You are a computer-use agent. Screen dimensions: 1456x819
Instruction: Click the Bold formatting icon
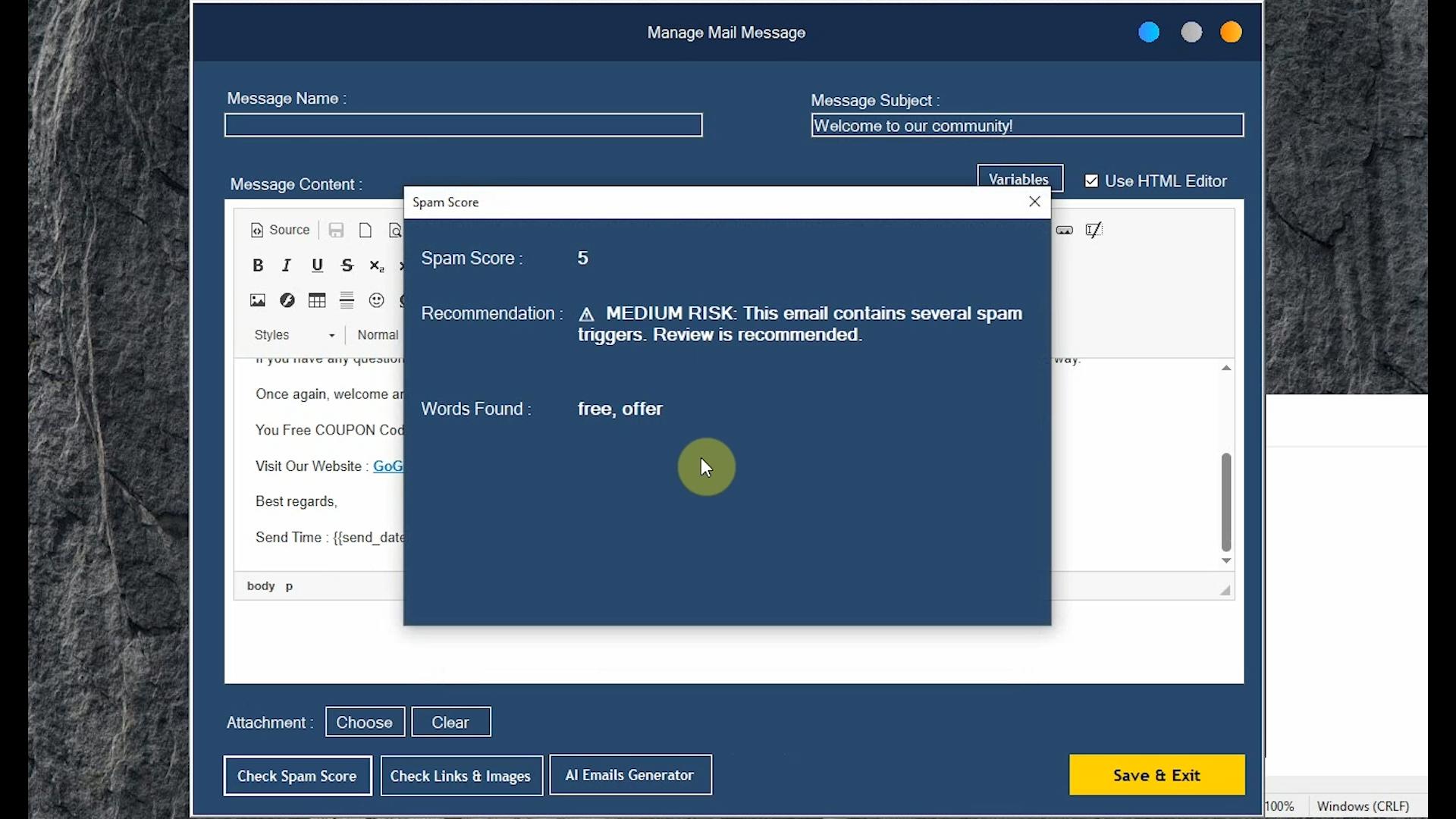tap(258, 265)
